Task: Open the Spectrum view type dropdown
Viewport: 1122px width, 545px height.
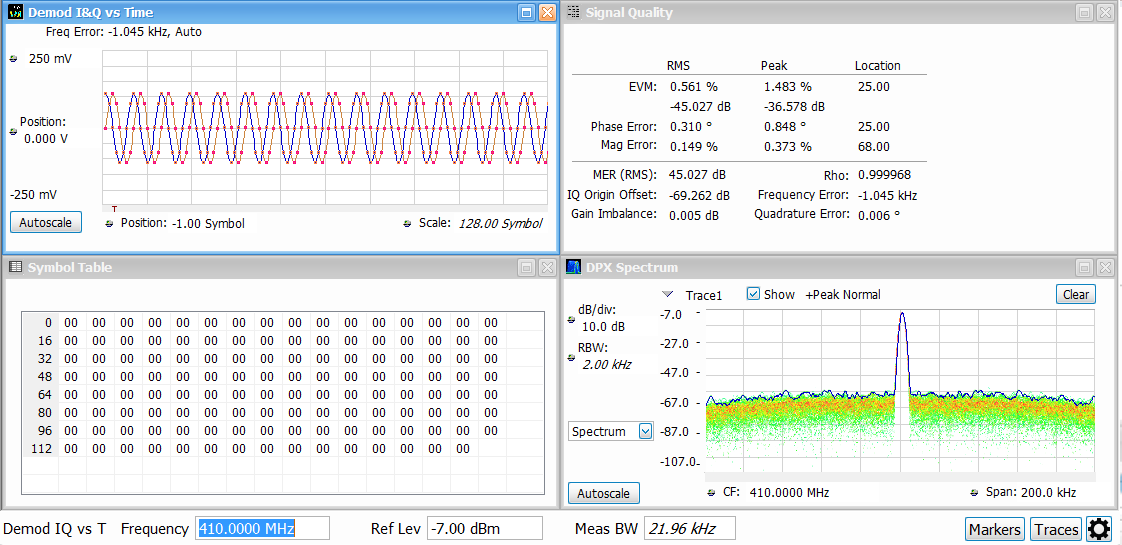Action: (x=645, y=431)
